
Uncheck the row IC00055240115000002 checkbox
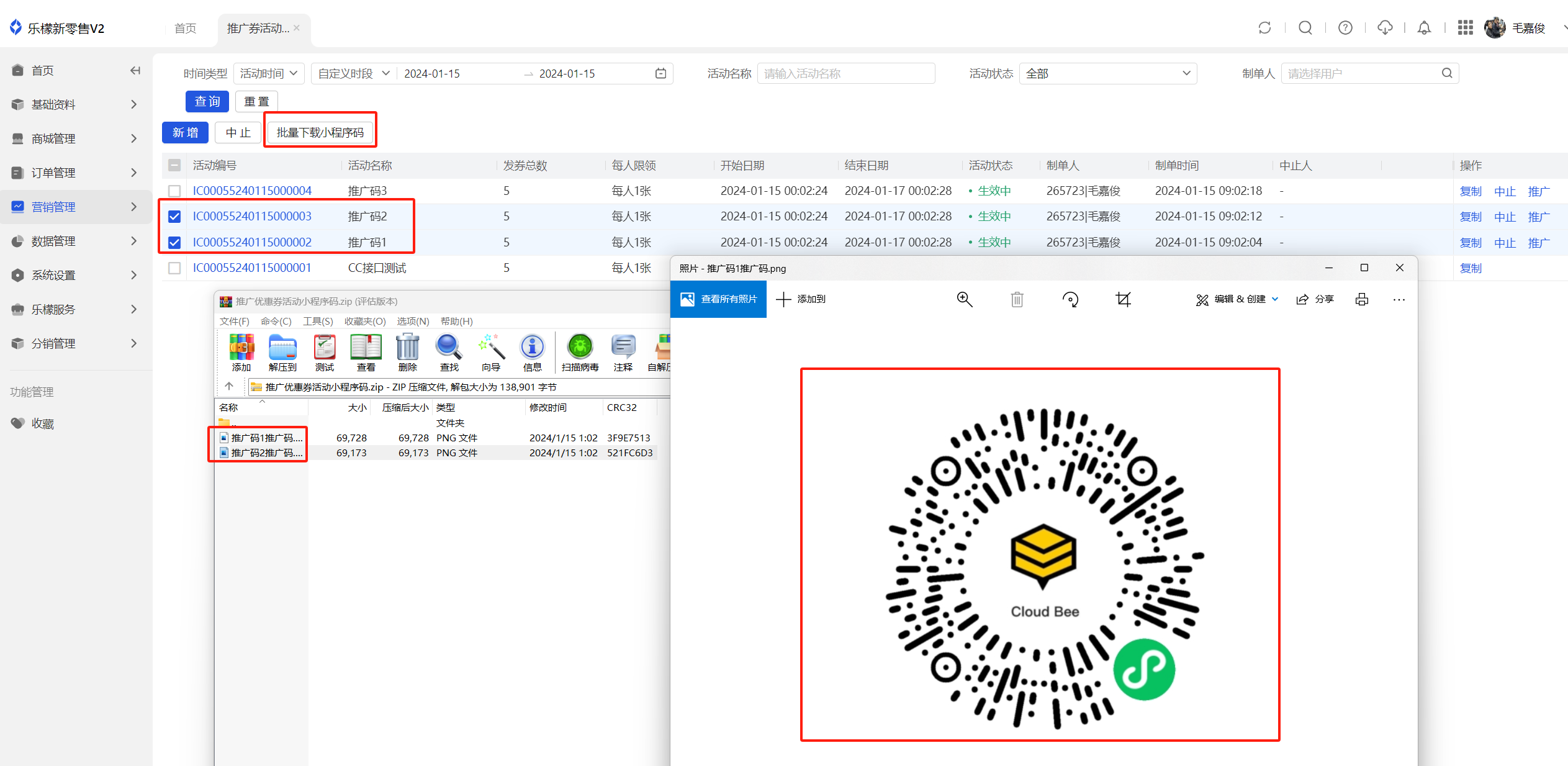tap(174, 243)
